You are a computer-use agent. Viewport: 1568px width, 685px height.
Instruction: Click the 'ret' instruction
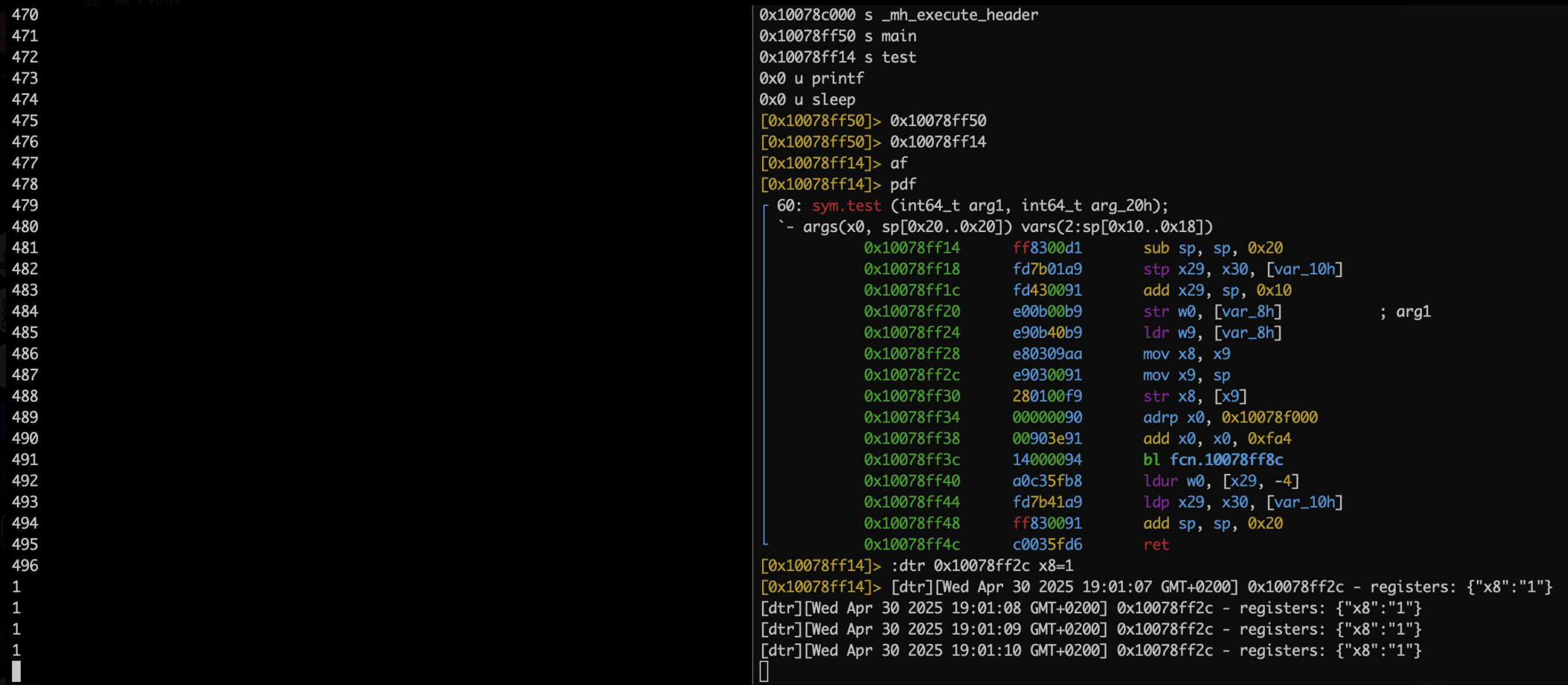(x=1156, y=545)
